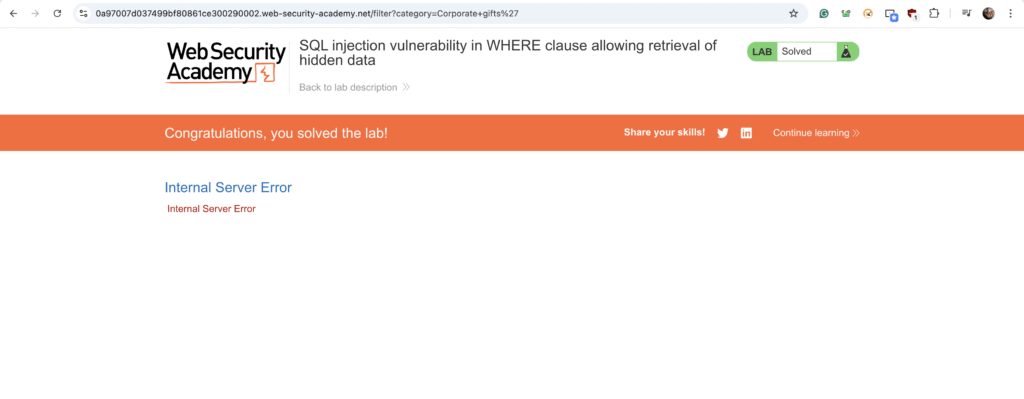Reload the page with the refresh icon
The image size is (1024, 399).
pyautogui.click(x=57, y=13)
